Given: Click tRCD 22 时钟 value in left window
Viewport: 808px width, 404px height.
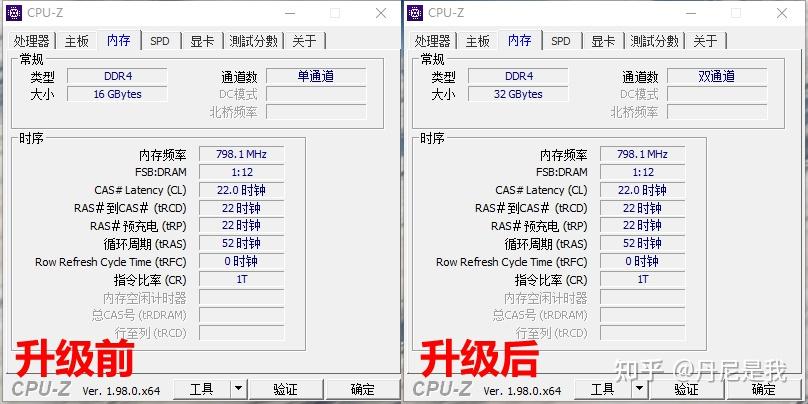Looking at the screenshot, I should pos(242,208).
